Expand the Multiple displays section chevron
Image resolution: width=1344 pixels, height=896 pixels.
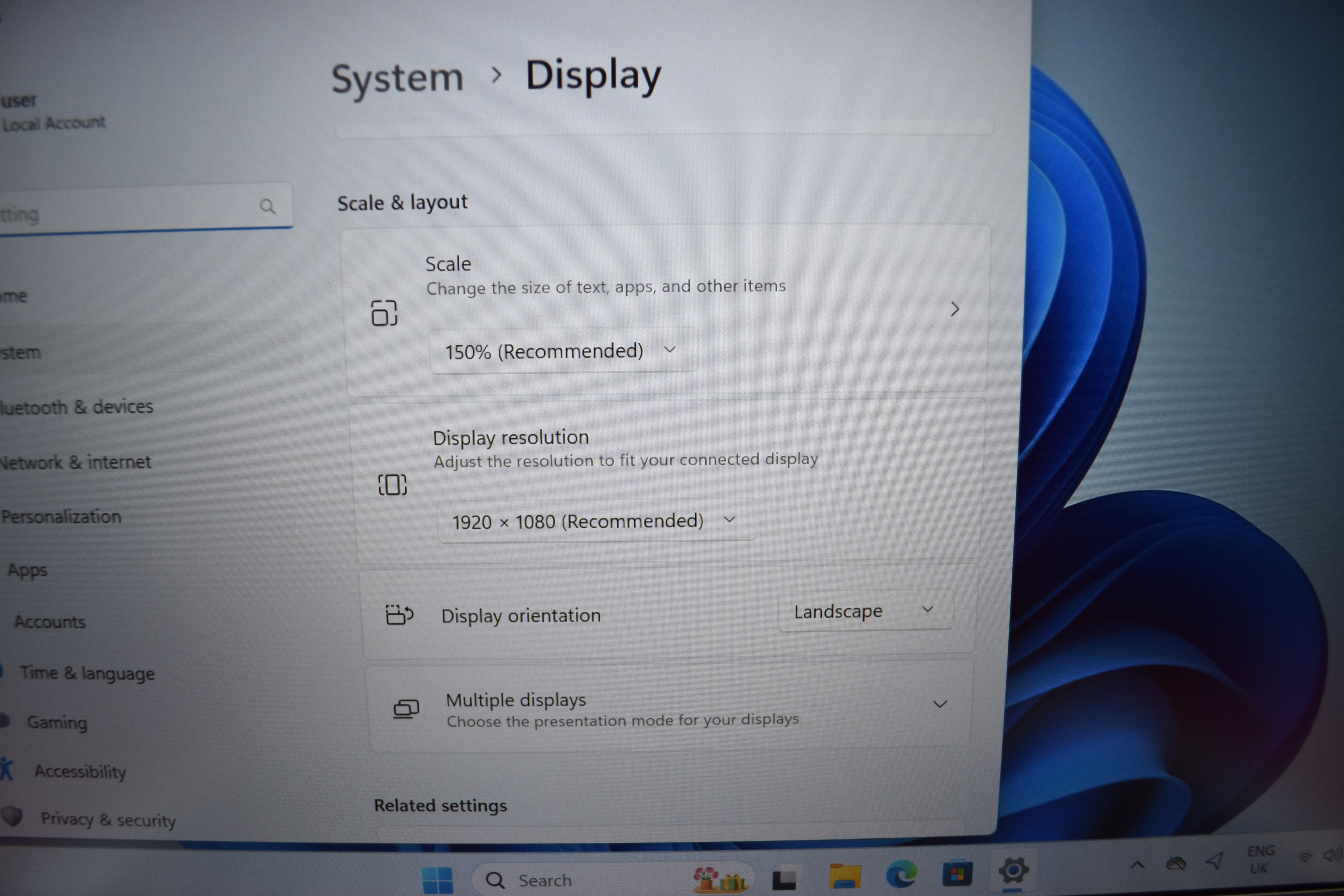(940, 704)
